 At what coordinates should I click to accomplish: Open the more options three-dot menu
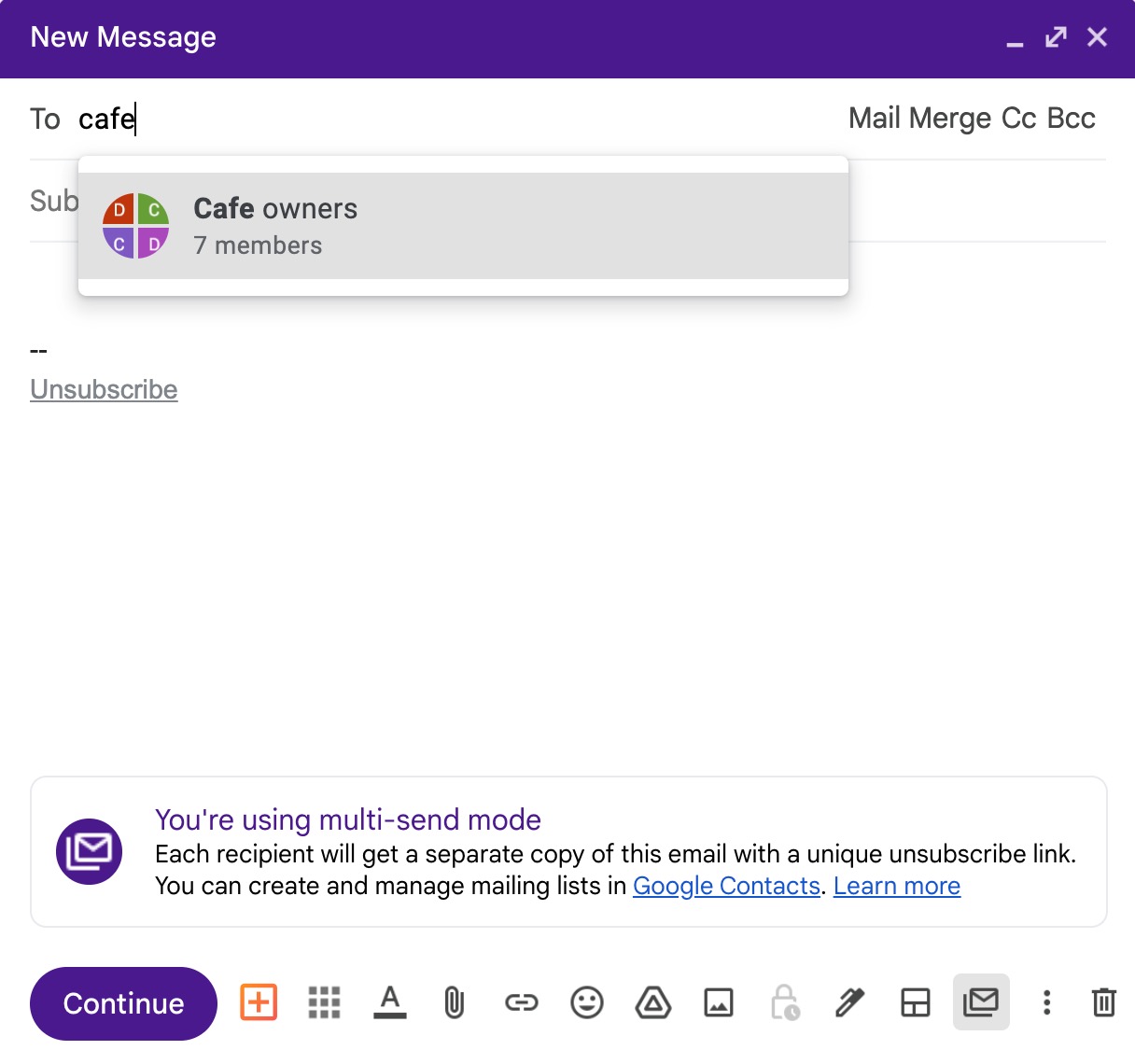point(1046,1003)
